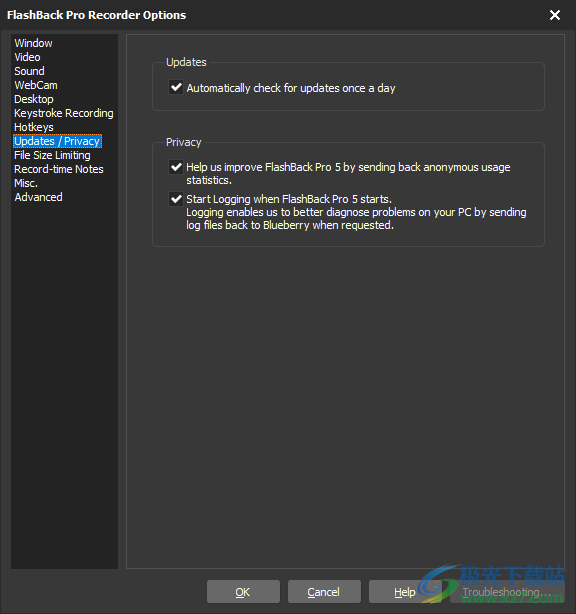Switch to Hotkeys settings
Screen dimensions: 576x614
pos(34,127)
